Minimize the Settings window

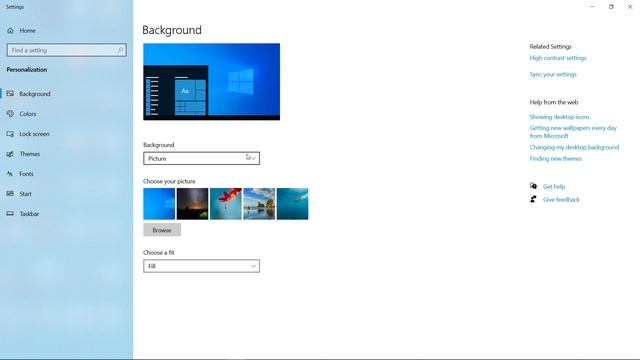592,7
